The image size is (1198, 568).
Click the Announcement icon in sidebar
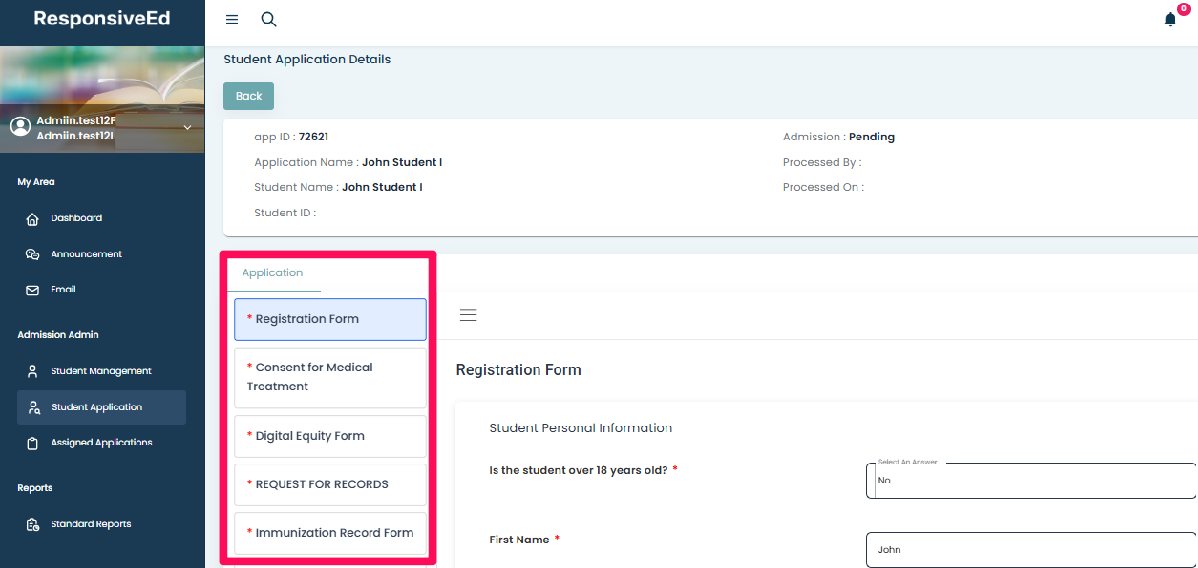[x=32, y=255]
